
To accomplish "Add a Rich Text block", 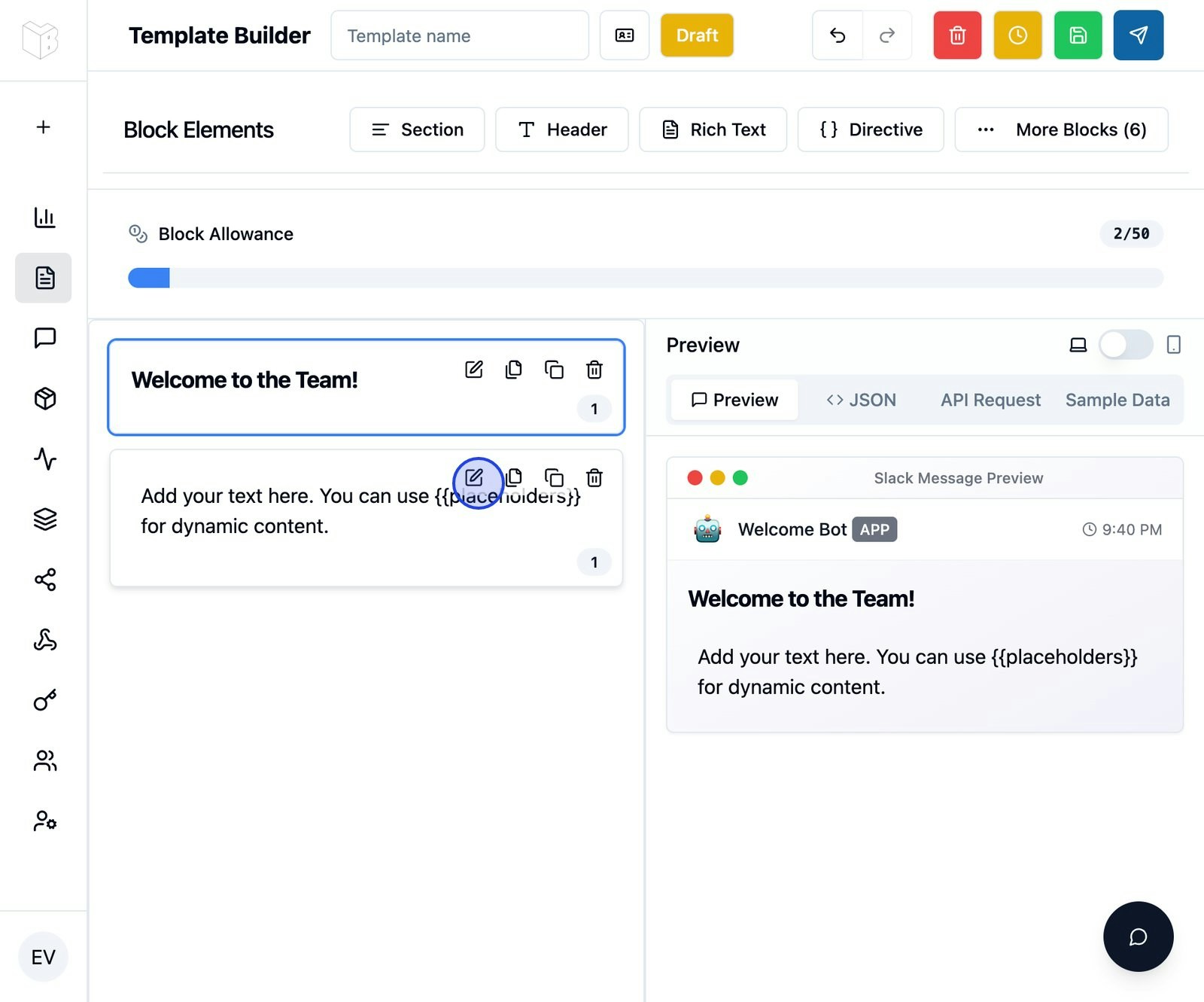I will click(x=713, y=129).
